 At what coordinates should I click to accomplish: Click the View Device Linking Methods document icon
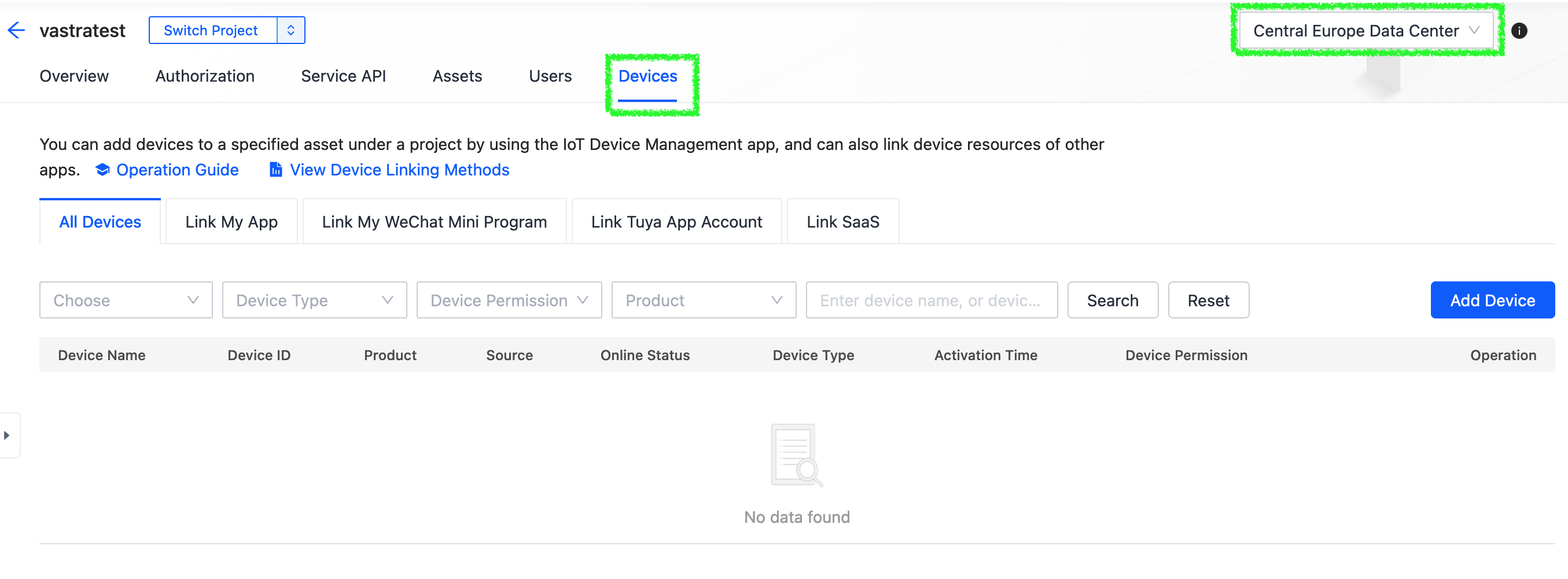click(x=276, y=170)
